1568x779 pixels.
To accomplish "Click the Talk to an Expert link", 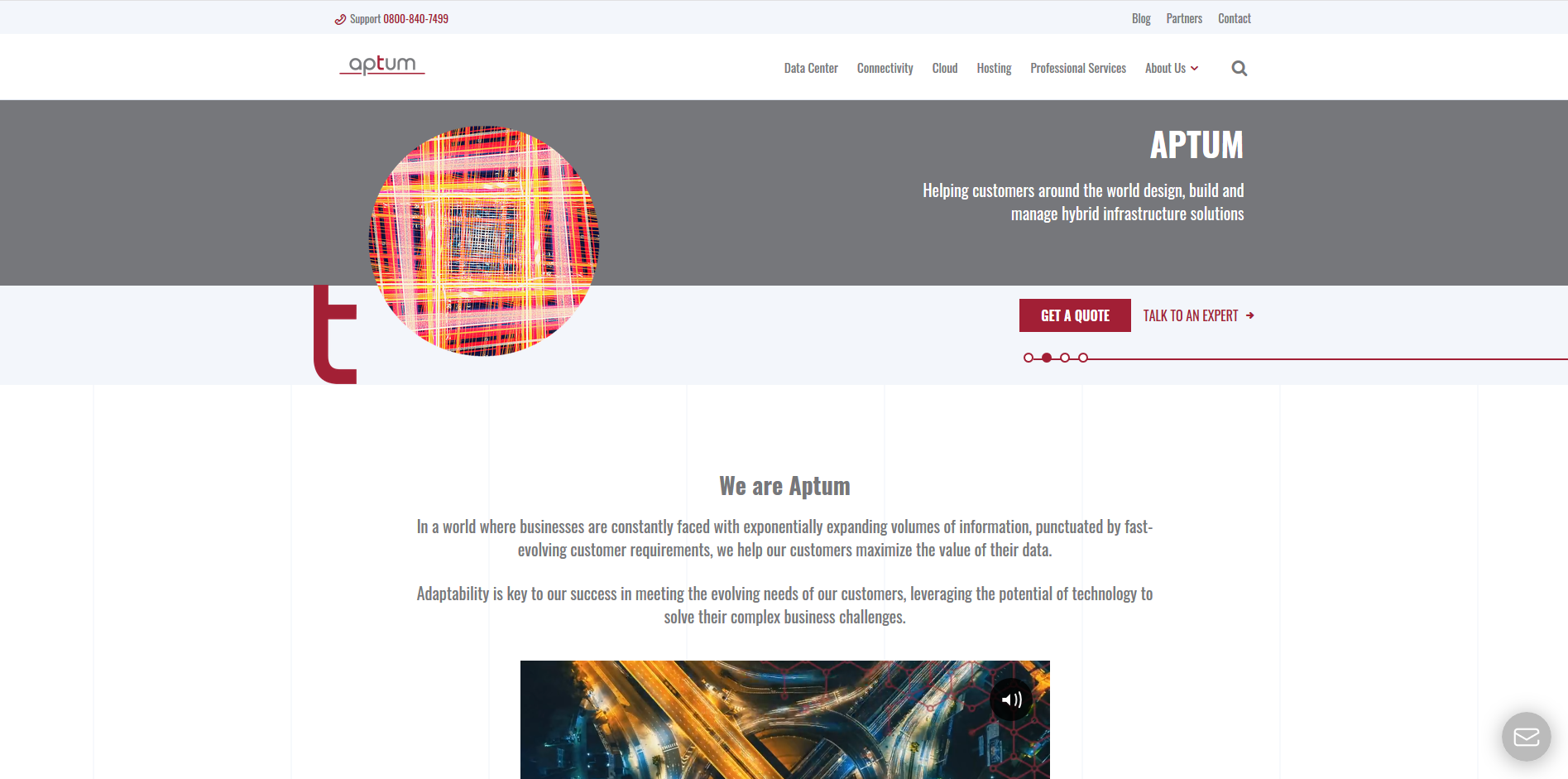I will (x=1198, y=315).
